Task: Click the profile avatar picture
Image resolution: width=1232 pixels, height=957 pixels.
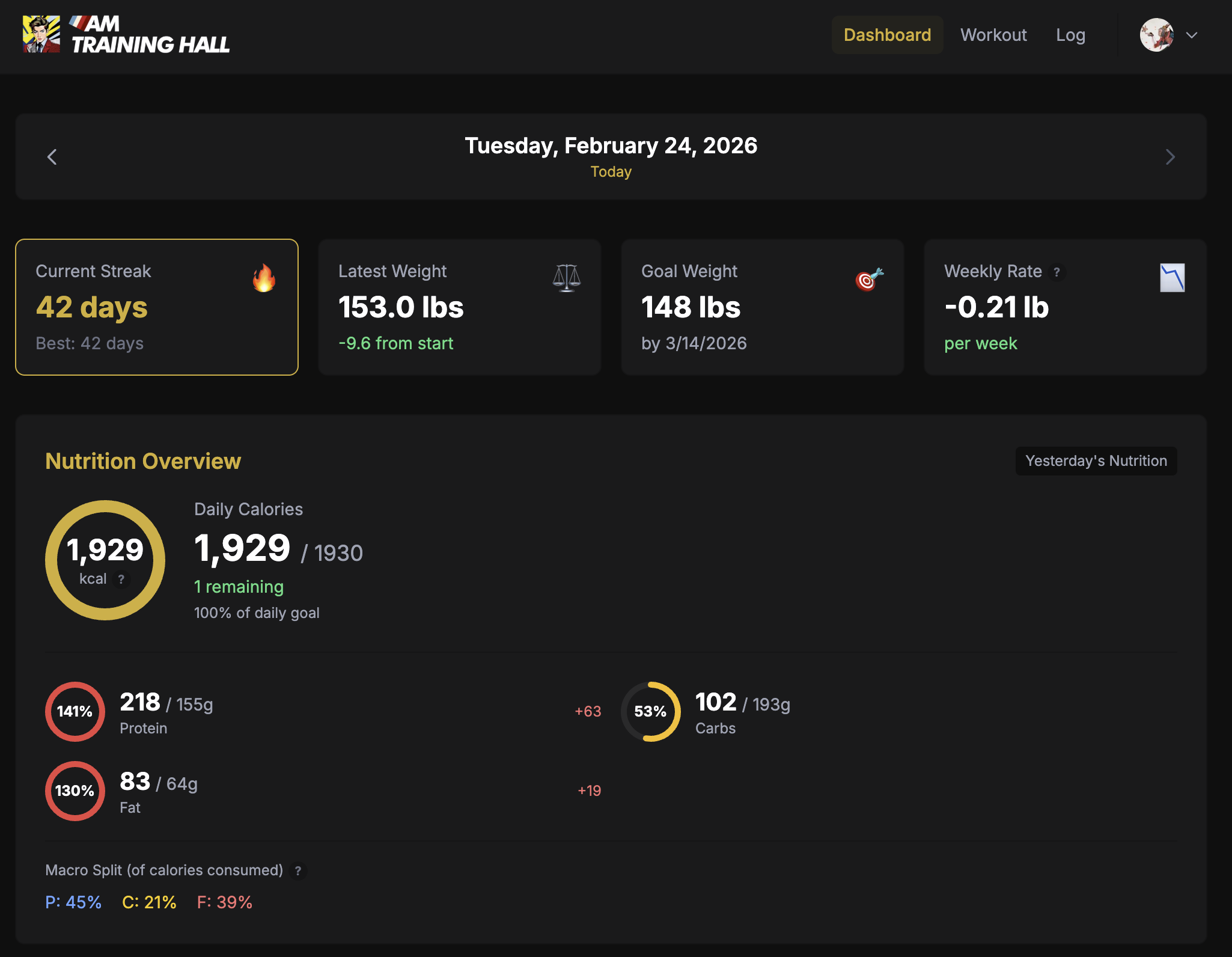Action: tap(1155, 35)
